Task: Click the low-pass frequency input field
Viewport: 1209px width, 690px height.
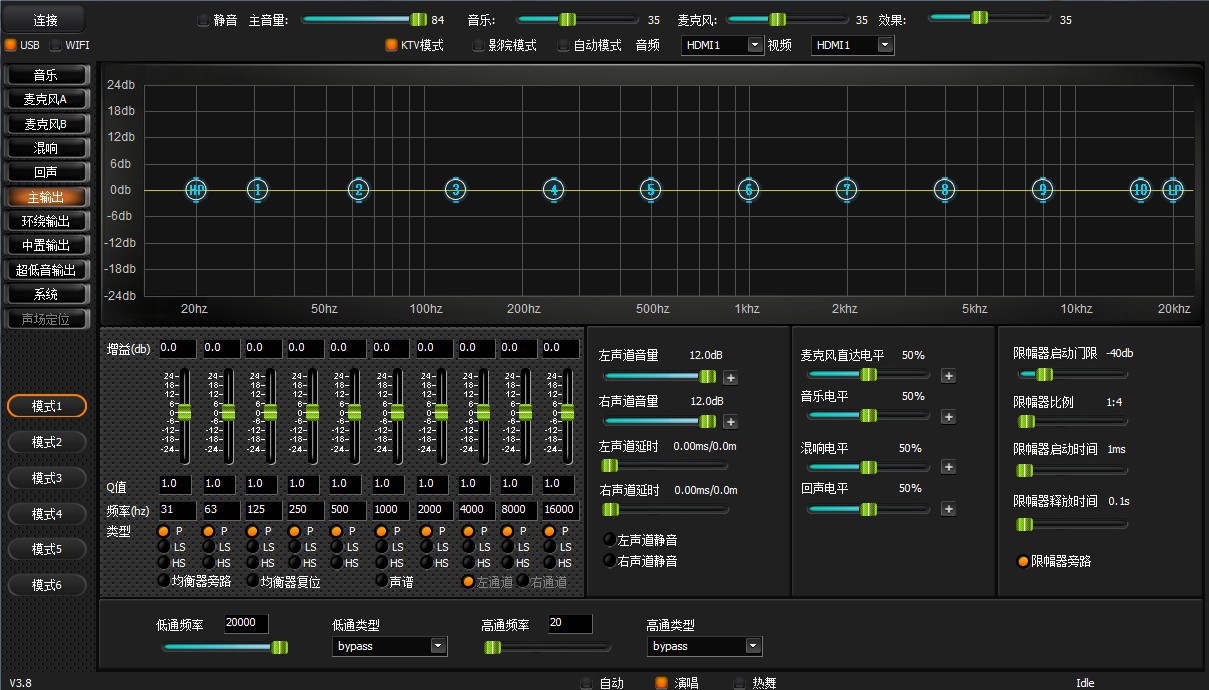Action: pyautogui.click(x=246, y=623)
